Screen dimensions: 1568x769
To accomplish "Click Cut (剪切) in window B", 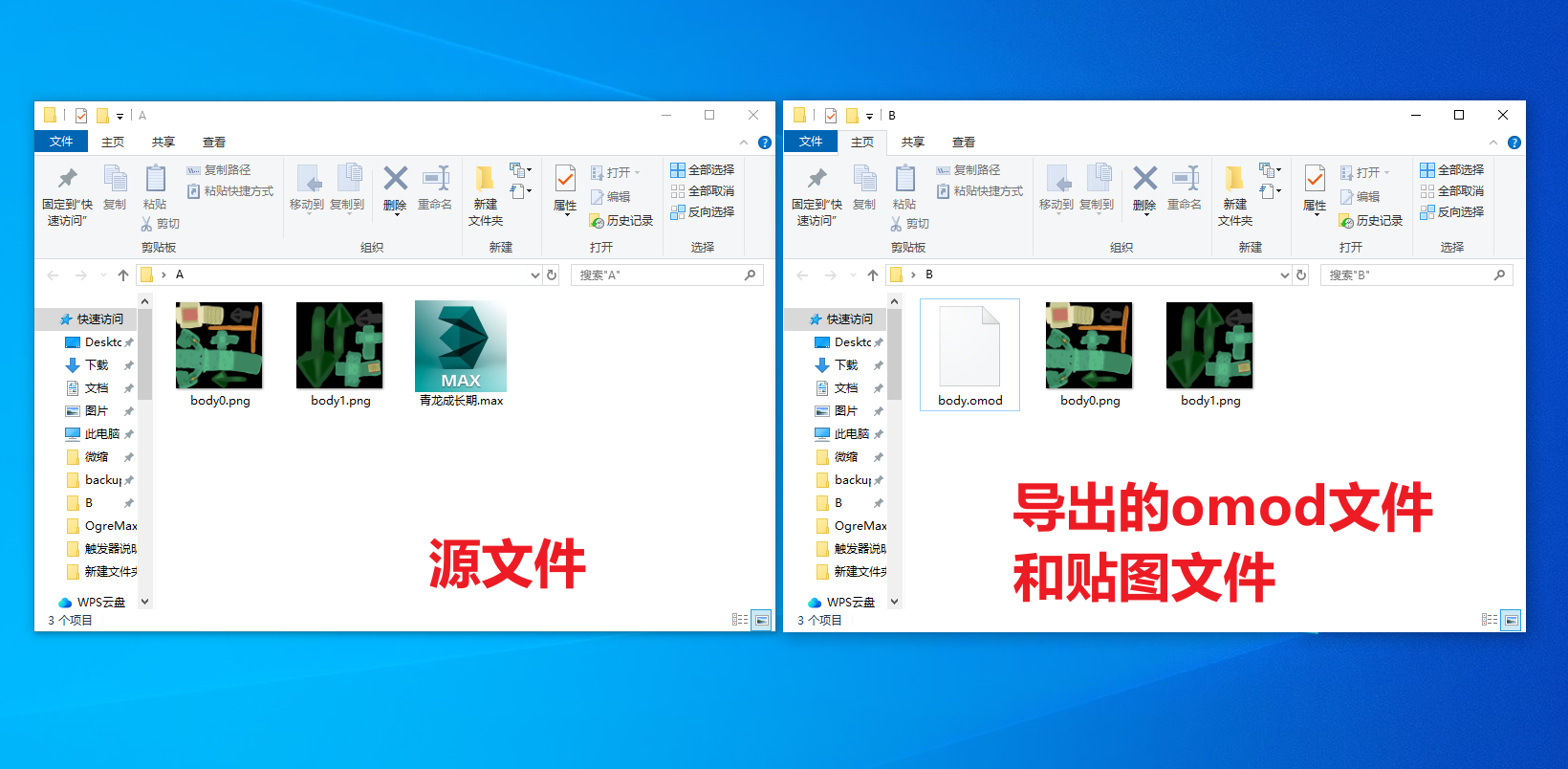I will click(910, 224).
